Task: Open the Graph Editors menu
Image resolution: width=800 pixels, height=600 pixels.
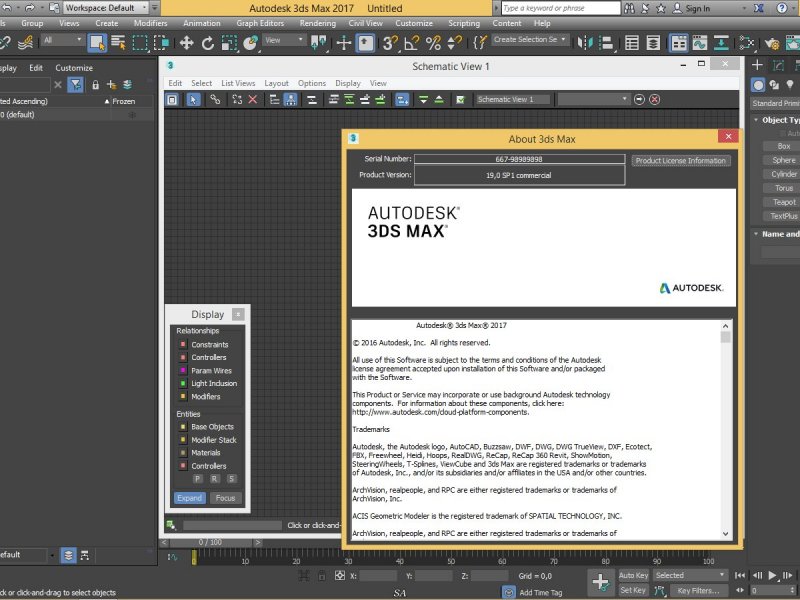Action: click(x=260, y=23)
